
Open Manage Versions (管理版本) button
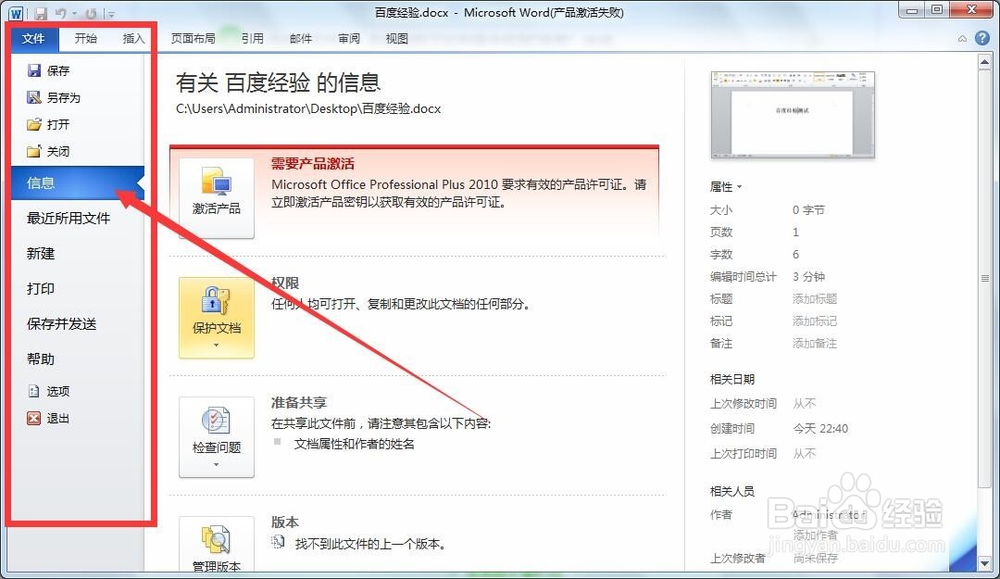(216, 544)
